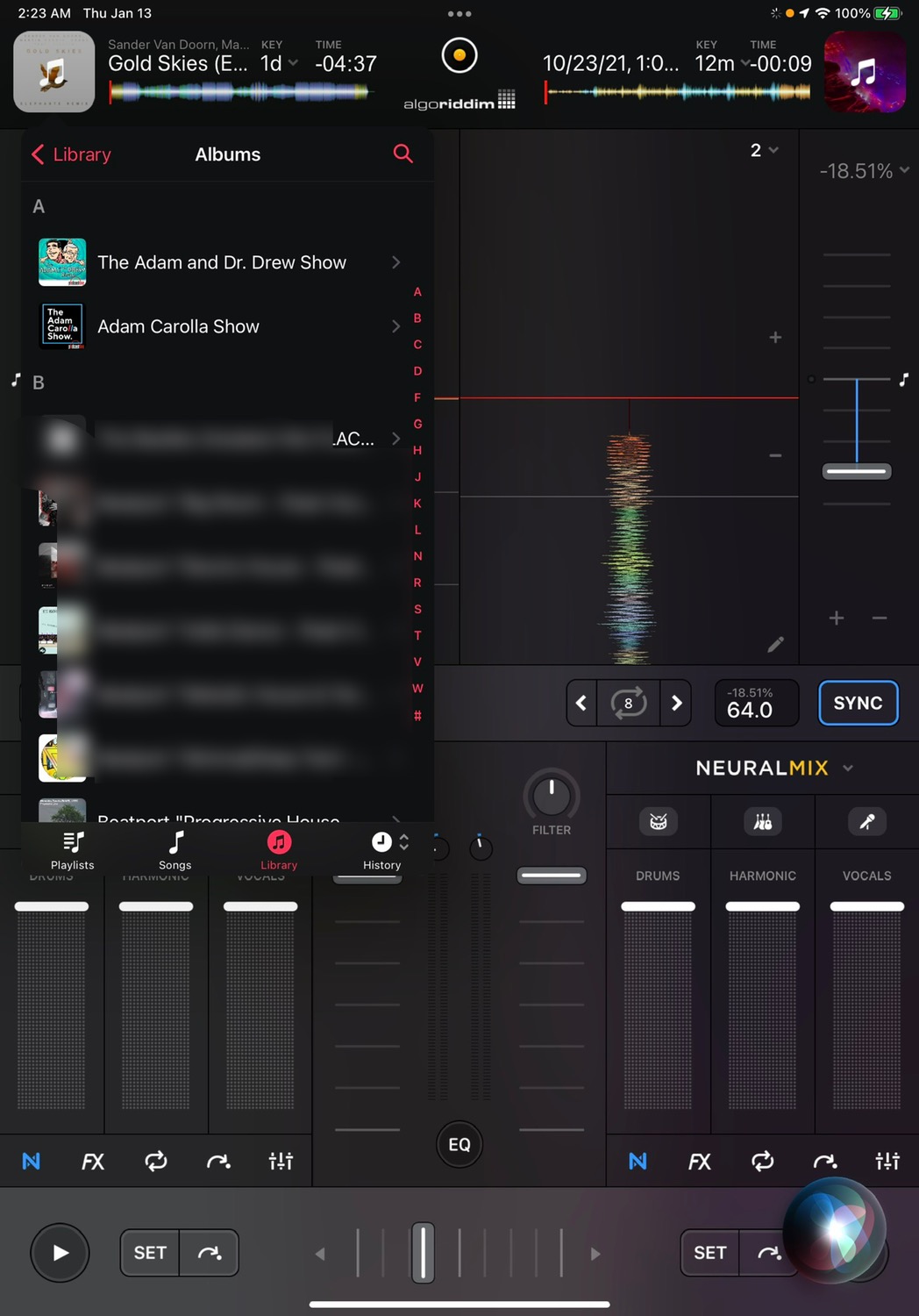Image resolution: width=919 pixels, height=1316 pixels.
Task: Open the EQ button
Action: coord(459,1144)
